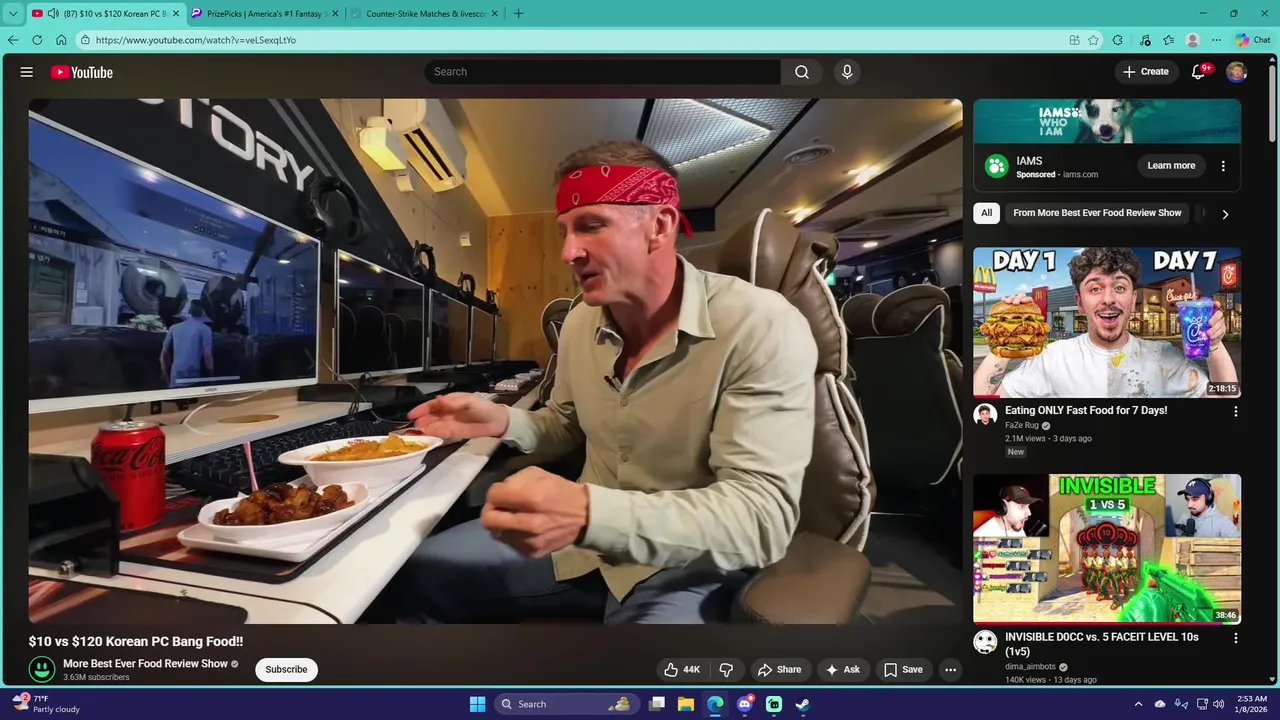Image resolution: width=1280 pixels, height=720 pixels.
Task: Add page to favorites star
Action: click(x=1094, y=40)
